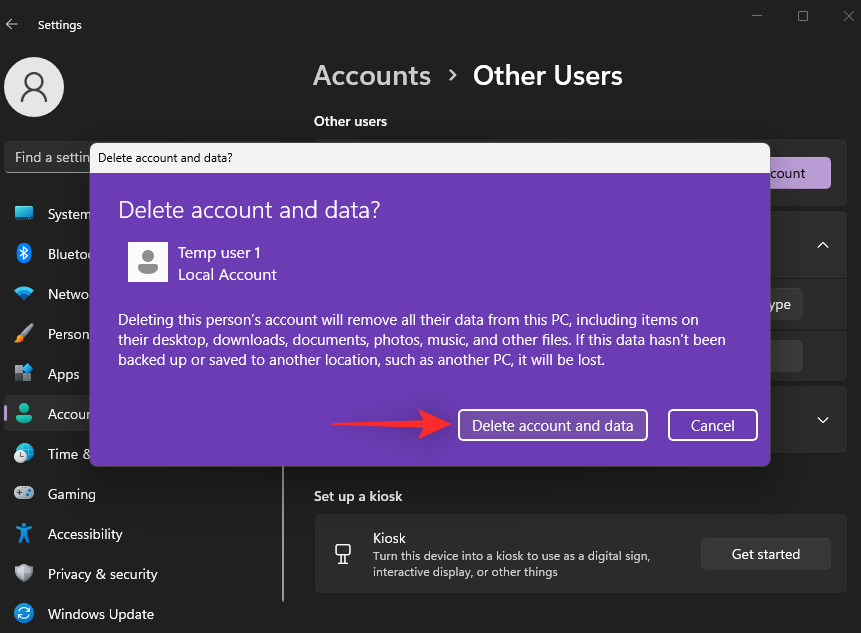
Task: Click the Kiosk stand icon
Action: pyautogui.click(x=343, y=553)
